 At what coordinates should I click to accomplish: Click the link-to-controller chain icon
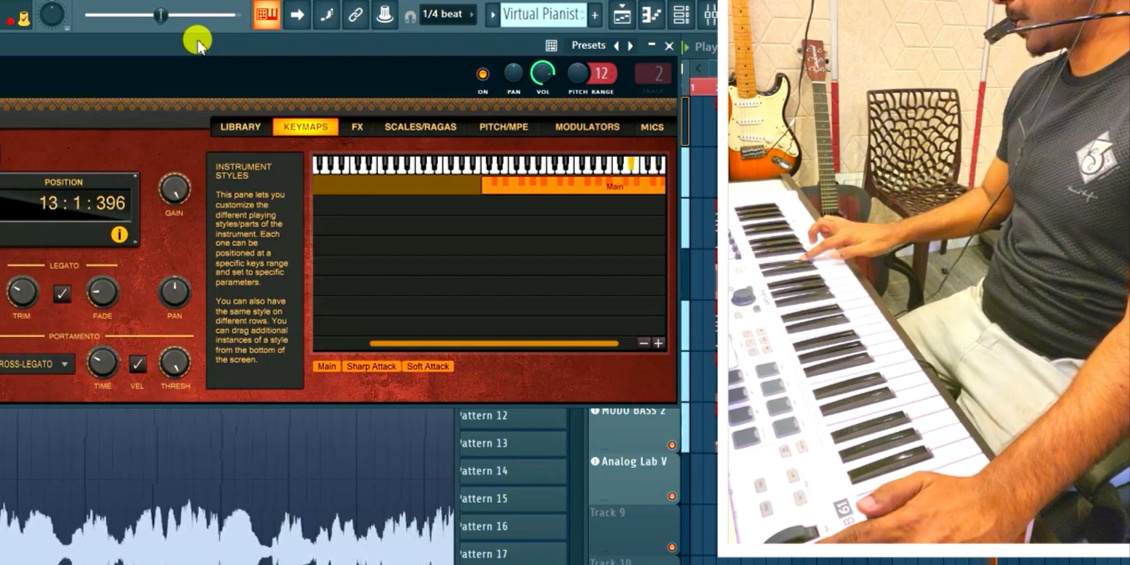(355, 14)
